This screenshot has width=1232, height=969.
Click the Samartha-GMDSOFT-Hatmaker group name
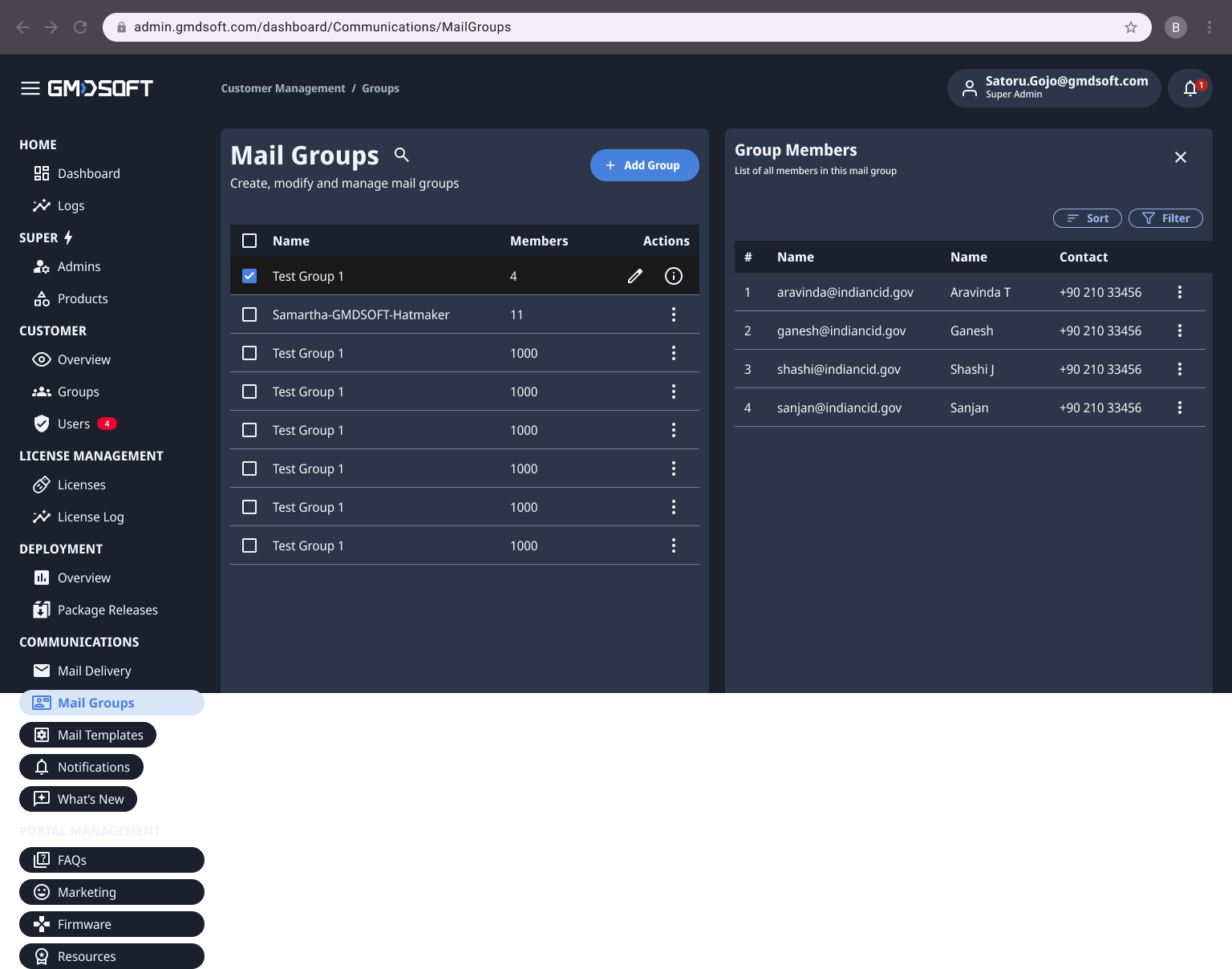tap(361, 314)
